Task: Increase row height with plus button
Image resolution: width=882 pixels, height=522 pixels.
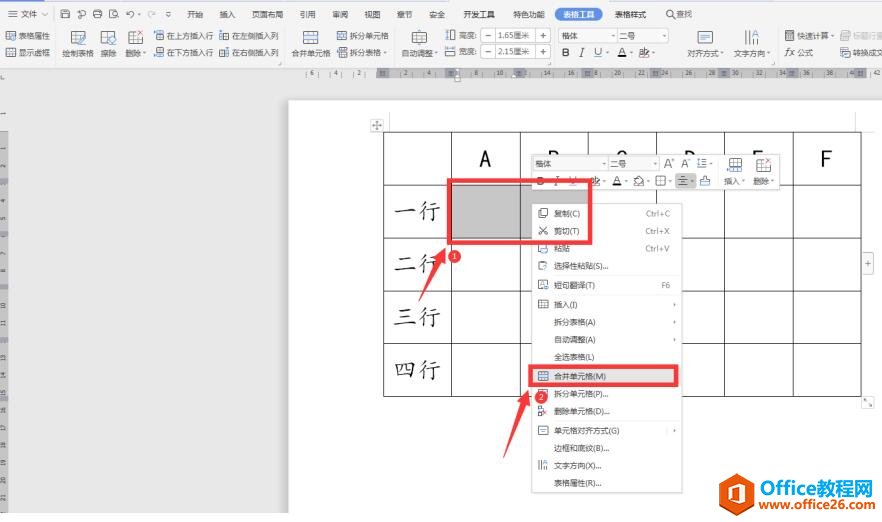Action: (543, 35)
